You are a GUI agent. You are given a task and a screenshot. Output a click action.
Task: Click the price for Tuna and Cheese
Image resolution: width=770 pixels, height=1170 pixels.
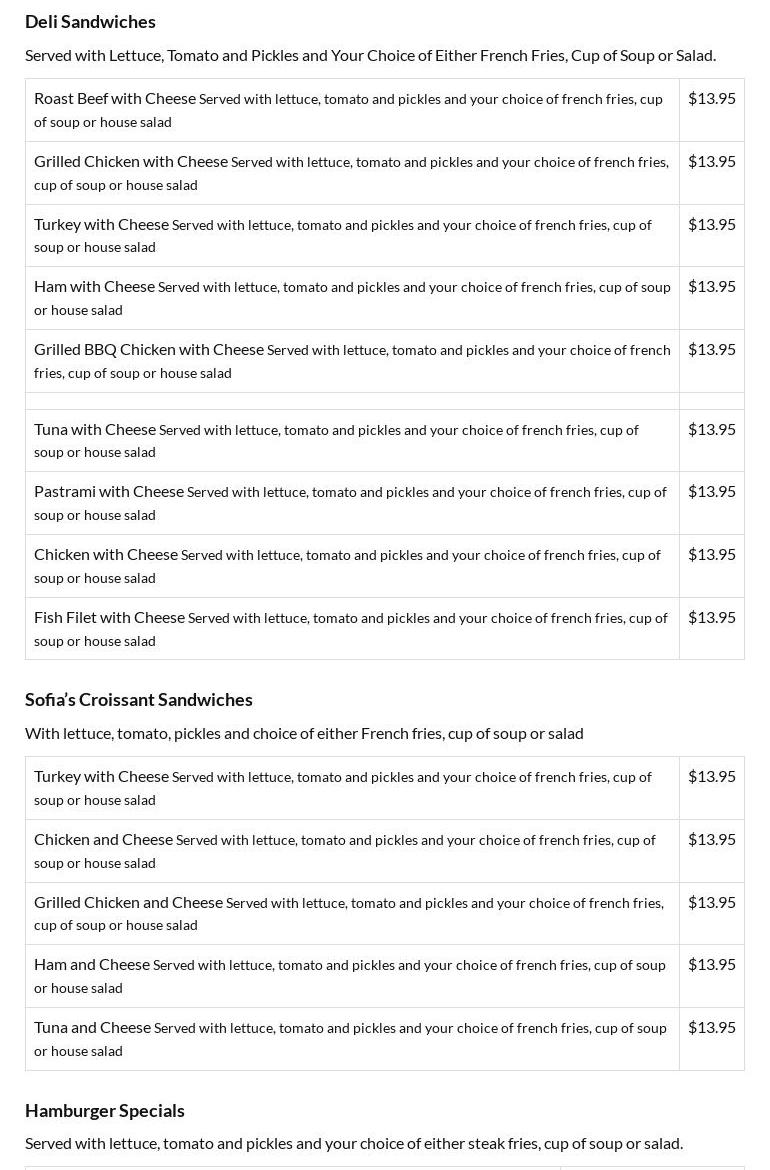point(711,1028)
